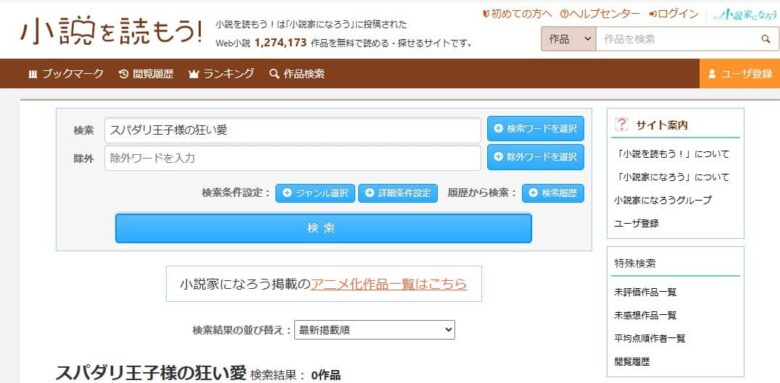Click the ログイン link
Image resolution: width=780 pixels, height=383 pixels.
[674, 14]
